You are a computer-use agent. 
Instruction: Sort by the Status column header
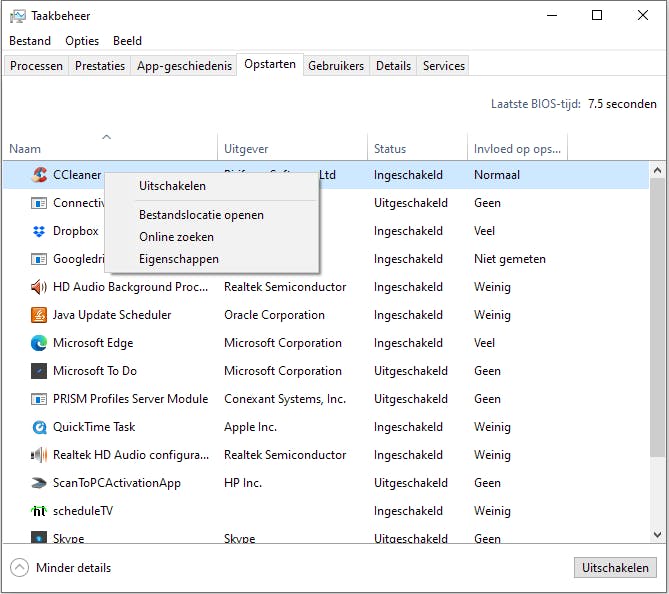(417, 148)
